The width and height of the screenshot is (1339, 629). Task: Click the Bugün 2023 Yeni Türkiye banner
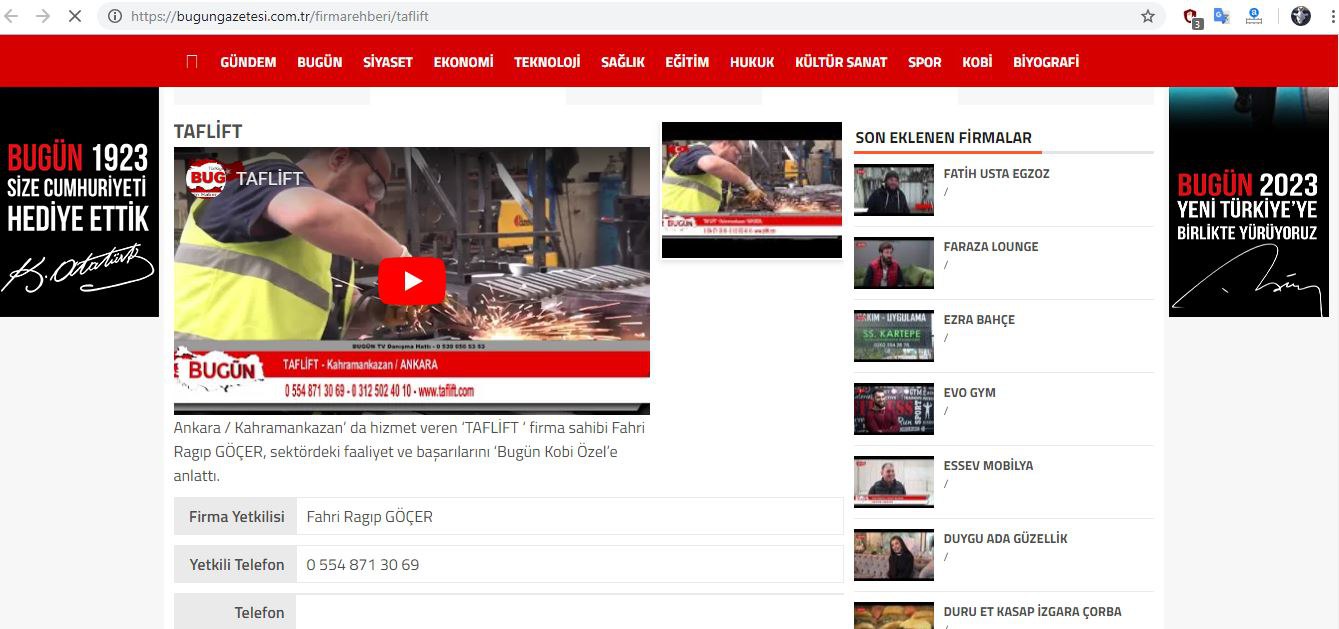1249,202
